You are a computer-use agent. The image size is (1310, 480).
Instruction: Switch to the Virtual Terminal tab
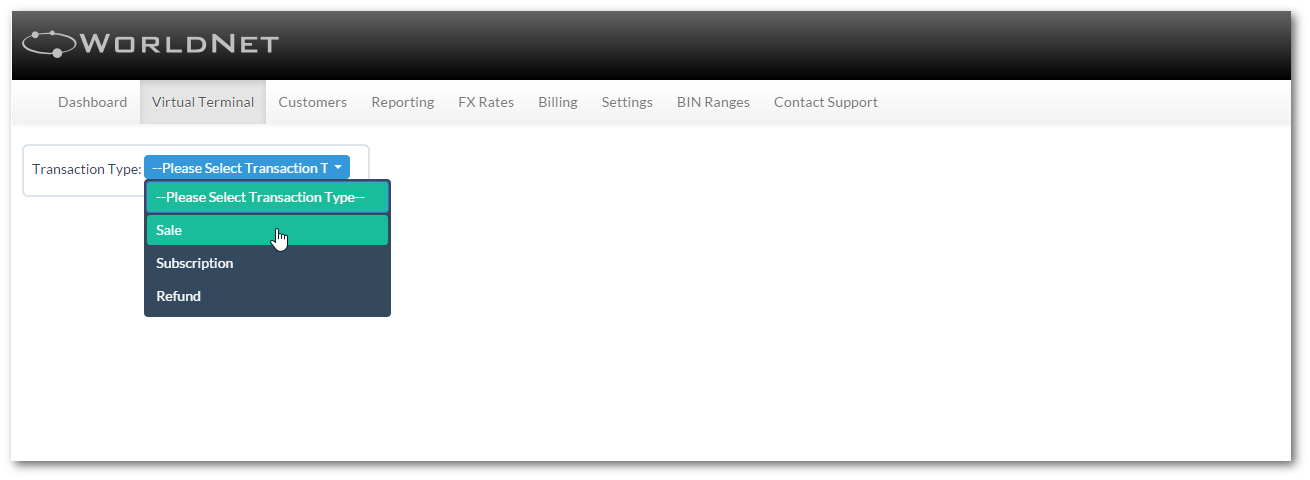point(203,102)
